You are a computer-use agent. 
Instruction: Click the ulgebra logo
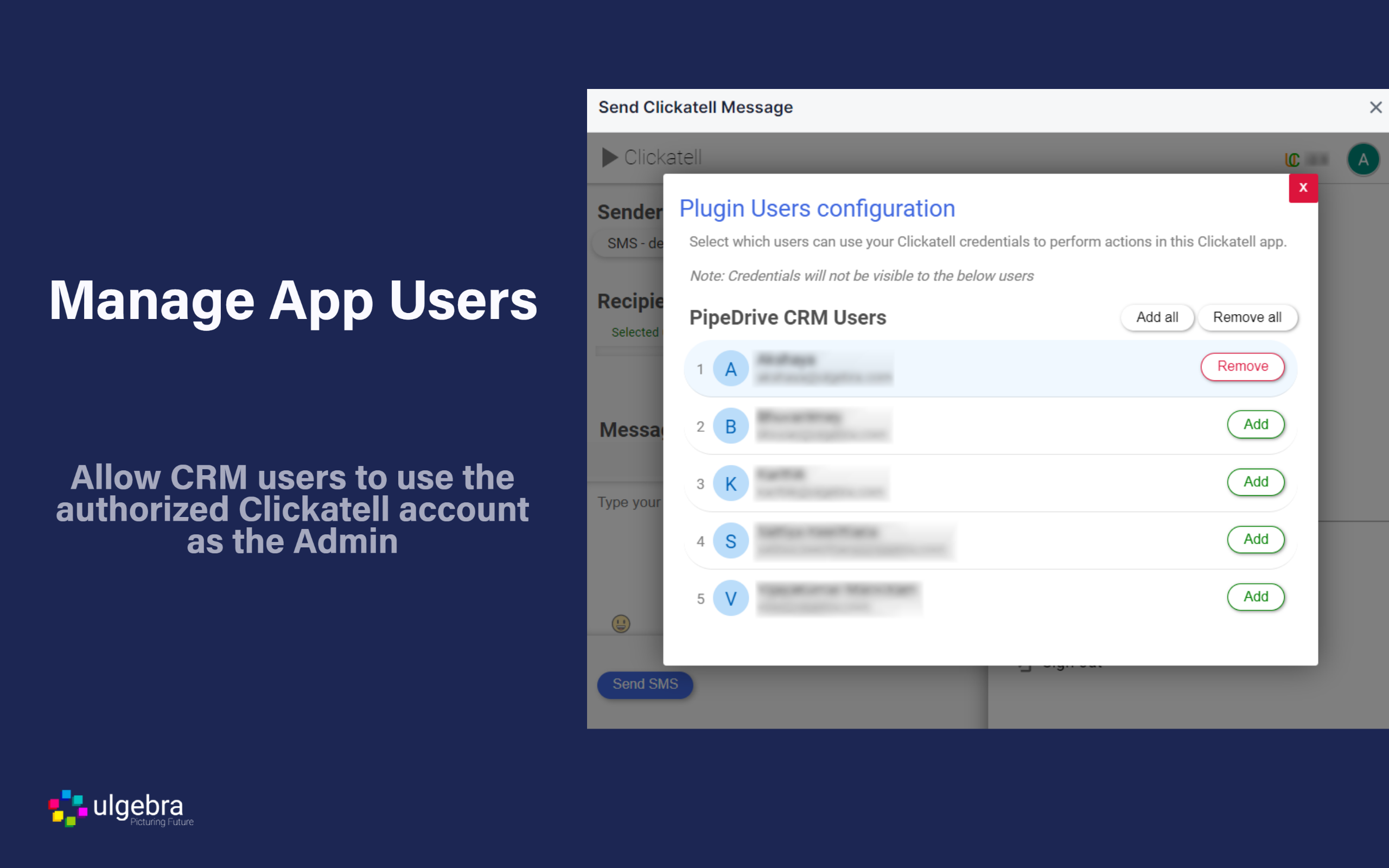[121, 808]
